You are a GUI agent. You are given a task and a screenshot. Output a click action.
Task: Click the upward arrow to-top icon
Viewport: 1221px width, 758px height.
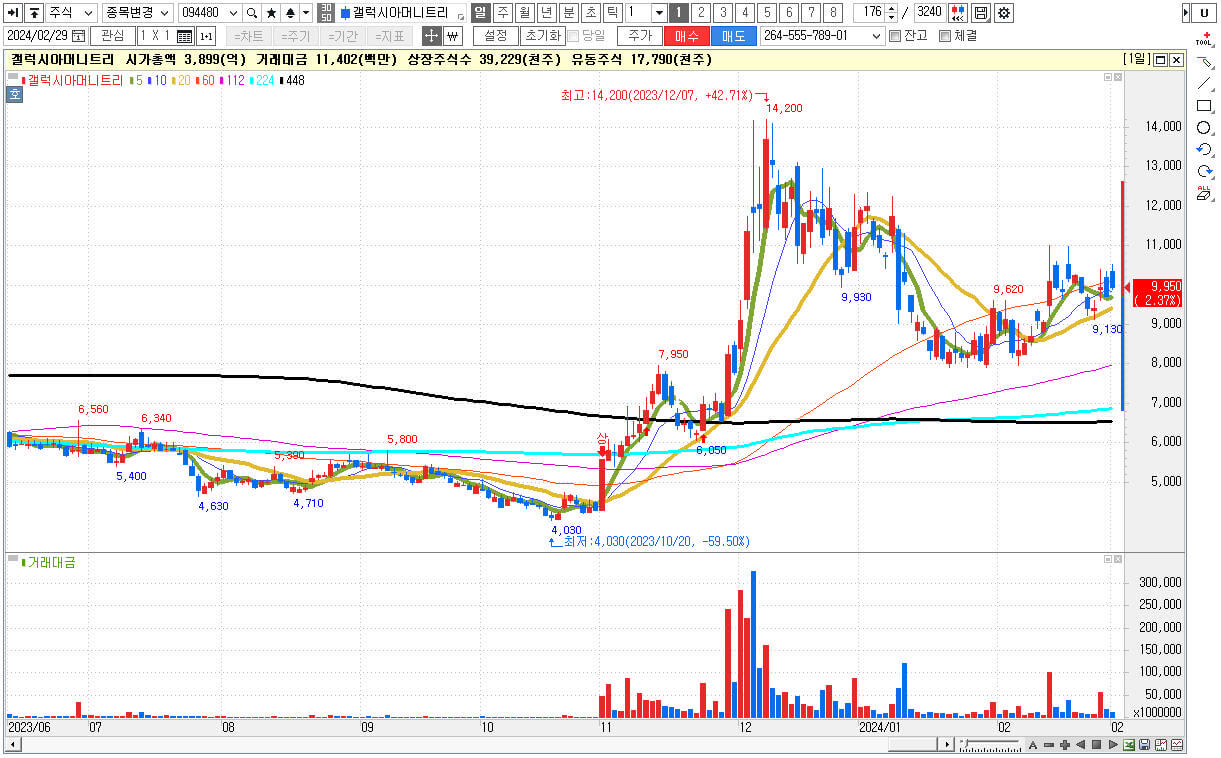(x=33, y=13)
